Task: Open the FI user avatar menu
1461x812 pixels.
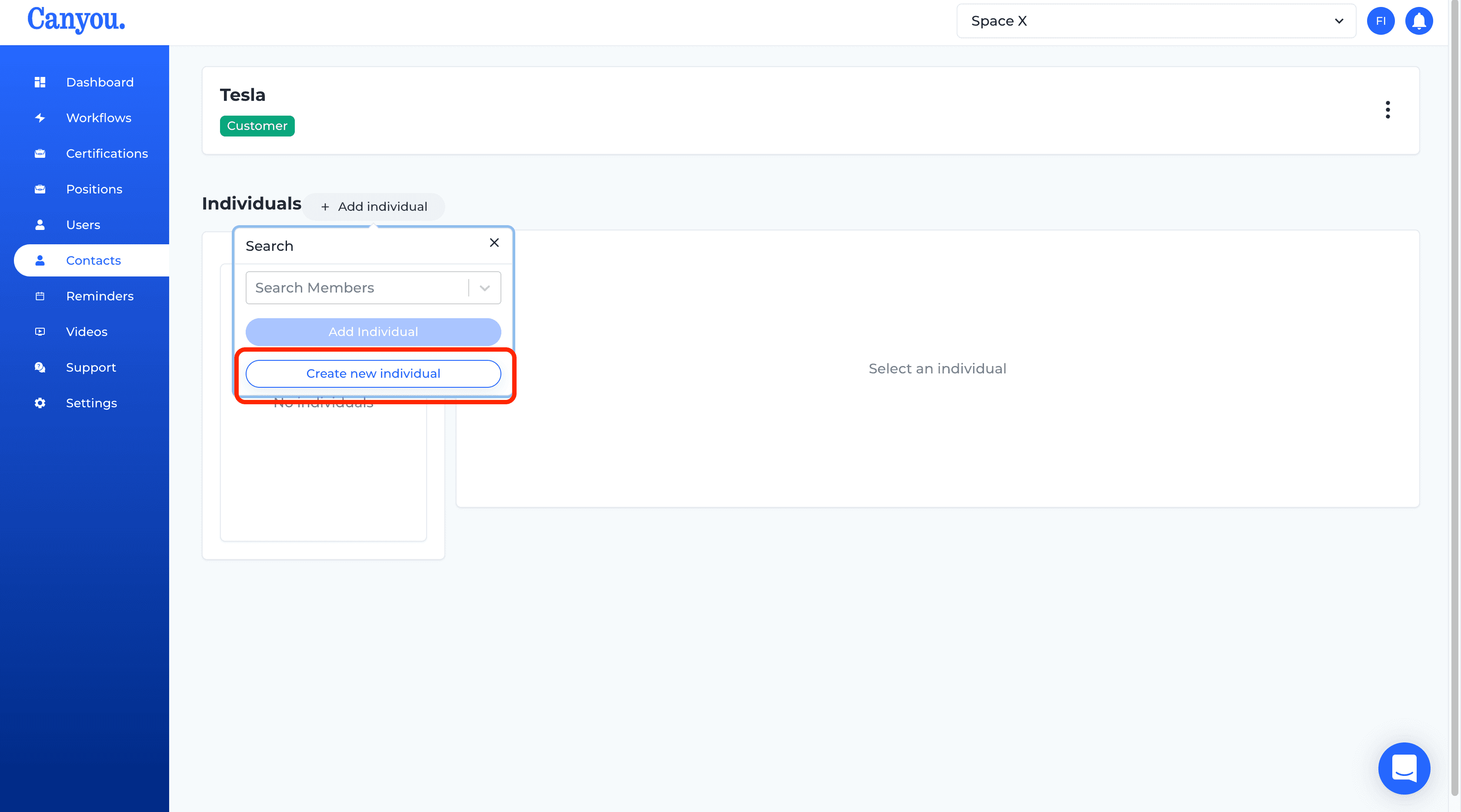Action: 1381,21
